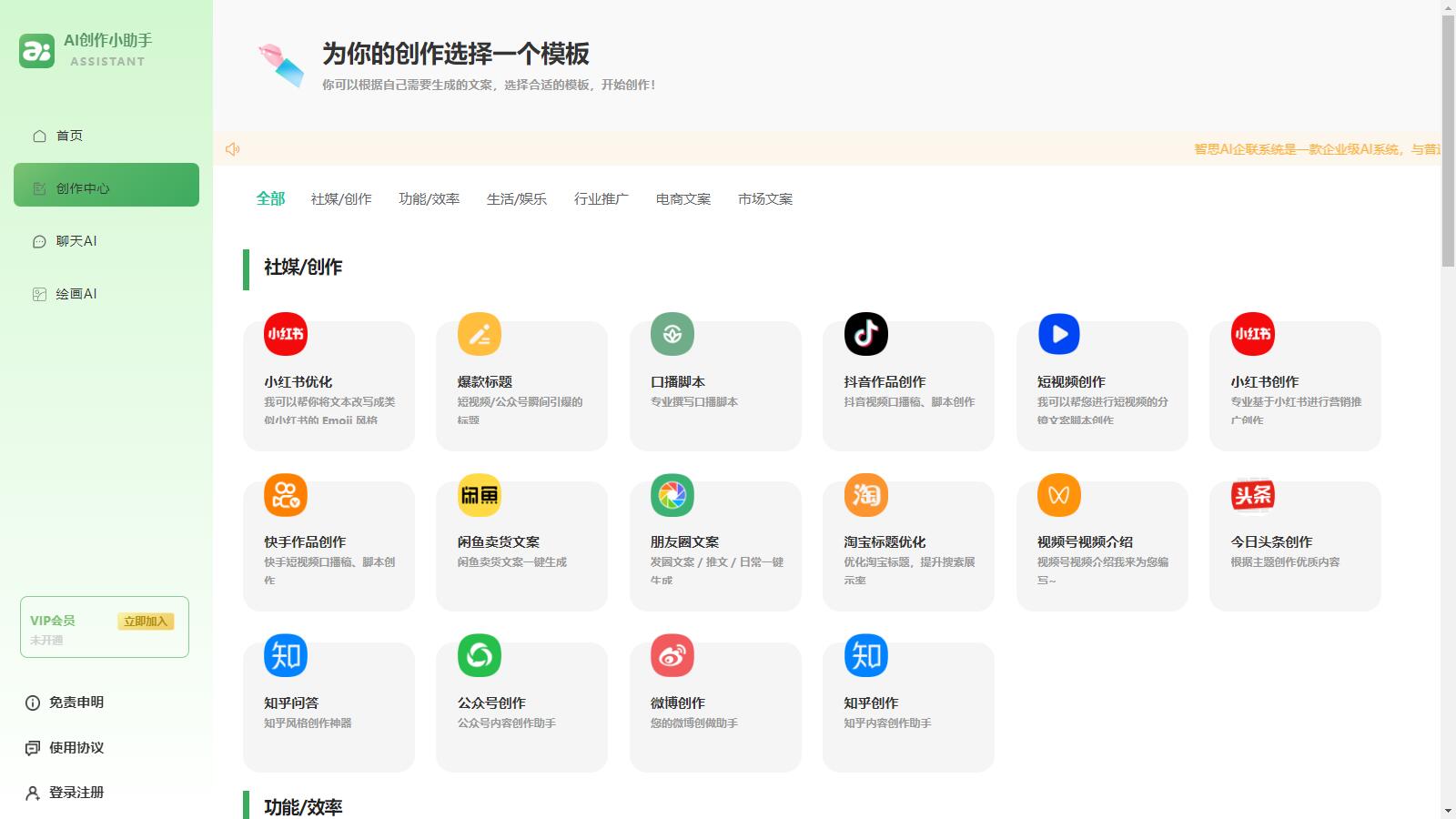Open the 公众号创作 green icon
This screenshot has height=819, width=1456.
[479, 655]
